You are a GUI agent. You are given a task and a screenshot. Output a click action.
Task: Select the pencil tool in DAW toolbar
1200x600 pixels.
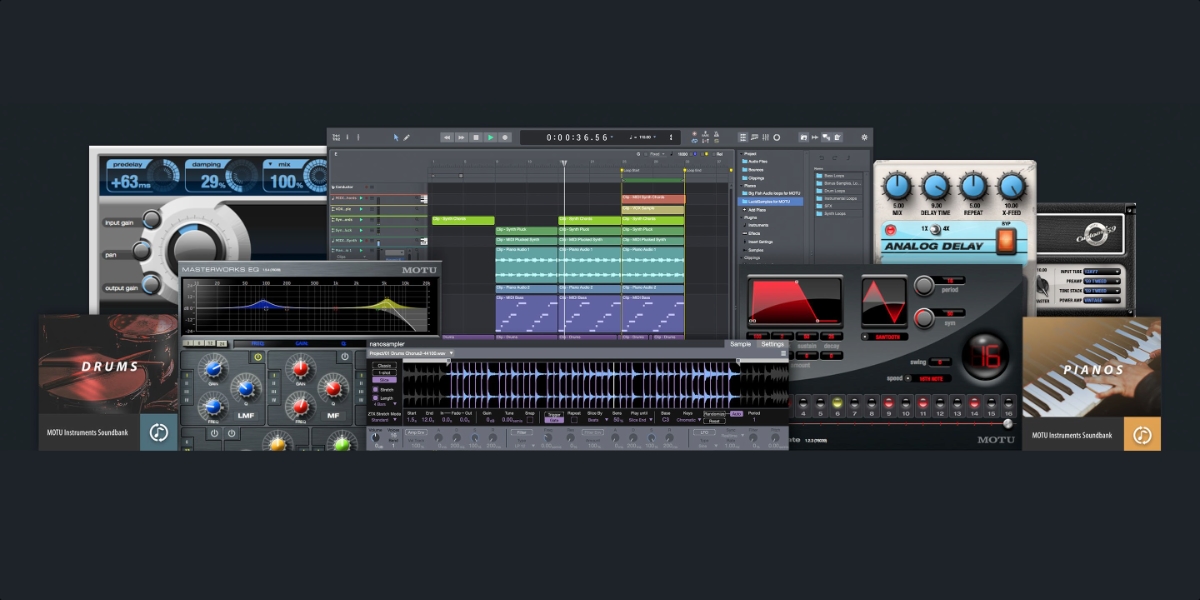[406, 137]
